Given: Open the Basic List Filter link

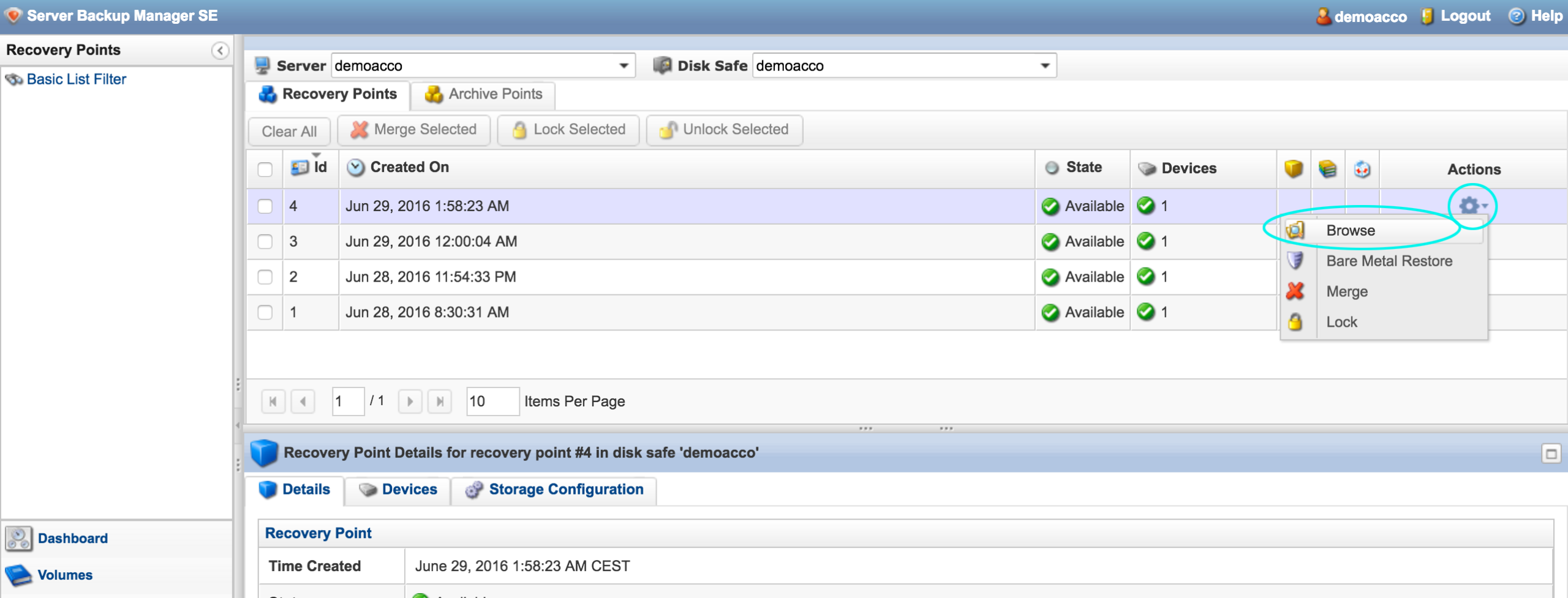Looking at the screenshot, I should [76, 79].
